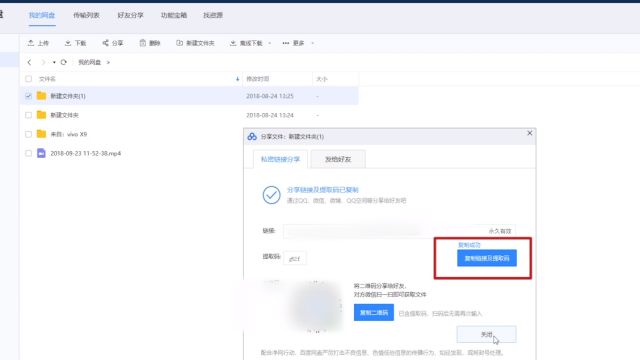The image size is (640, 360).
Task: Close the share dialog with the X
Action: point(529,133)
